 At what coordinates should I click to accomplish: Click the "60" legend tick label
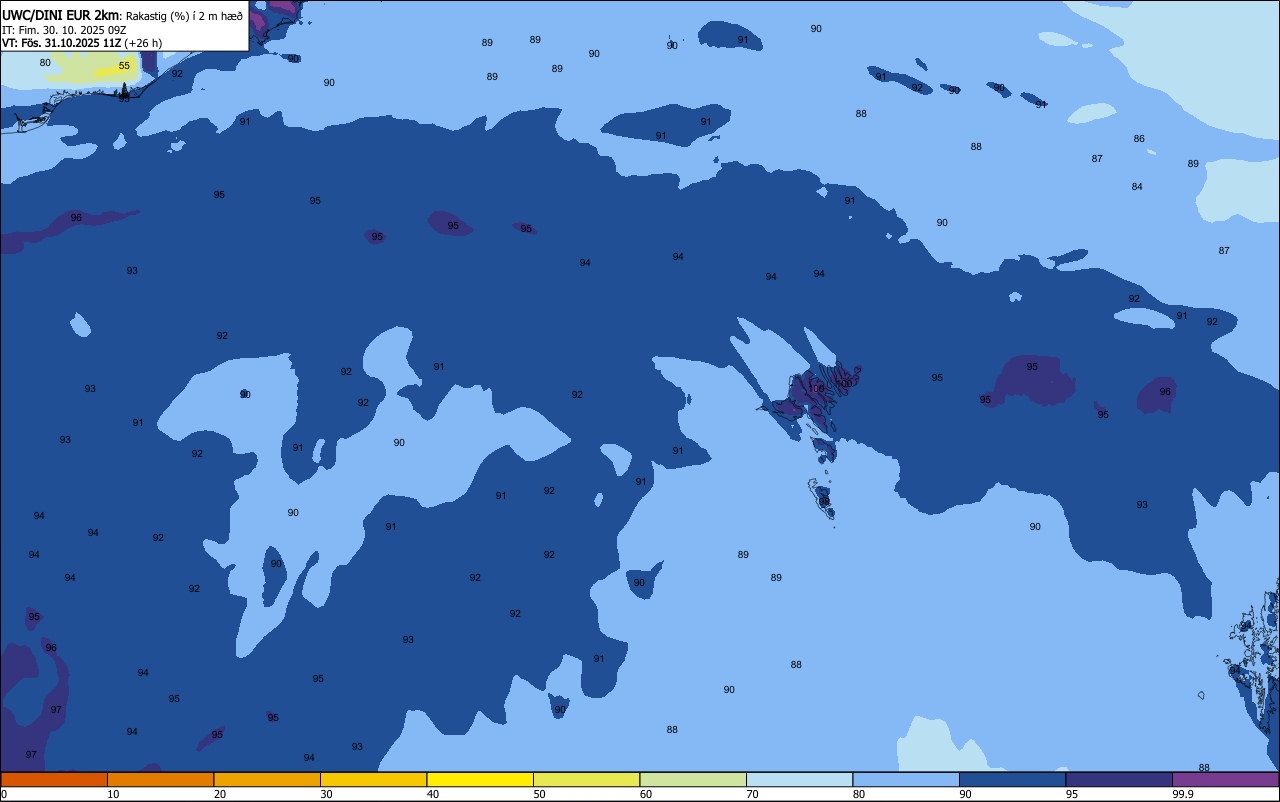click(646, 794)
